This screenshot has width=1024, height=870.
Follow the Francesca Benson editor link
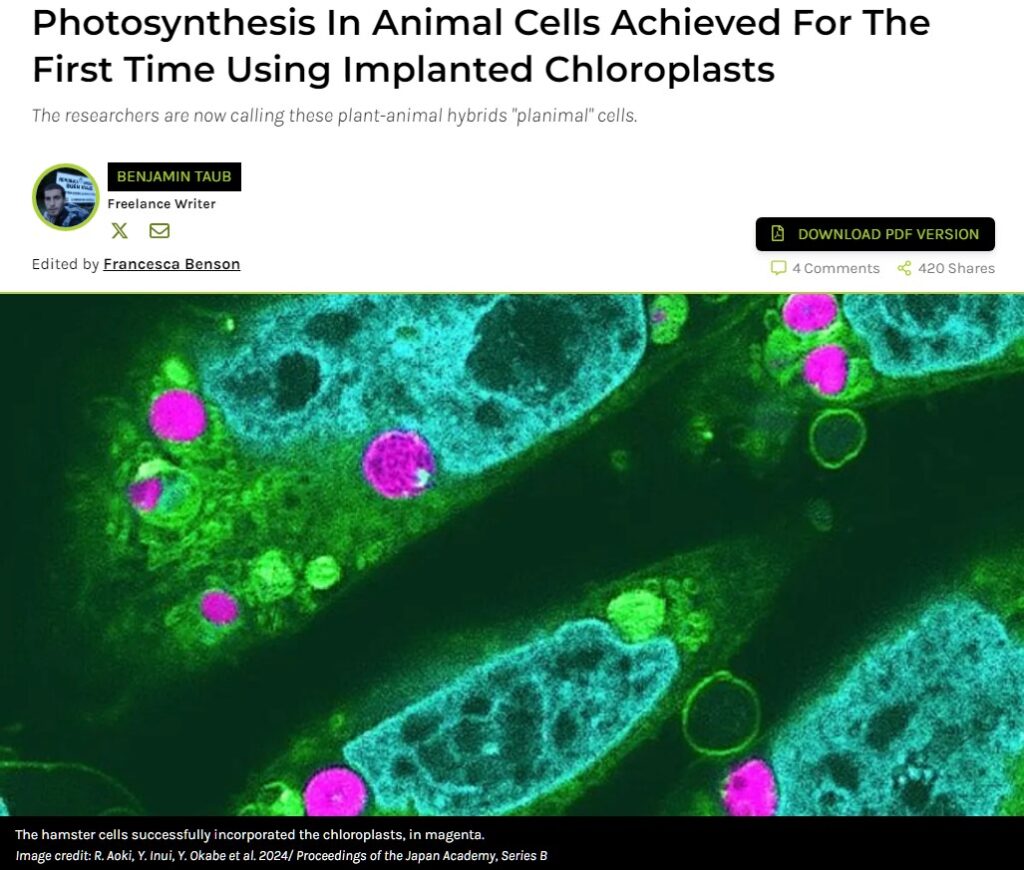(171, 264)
